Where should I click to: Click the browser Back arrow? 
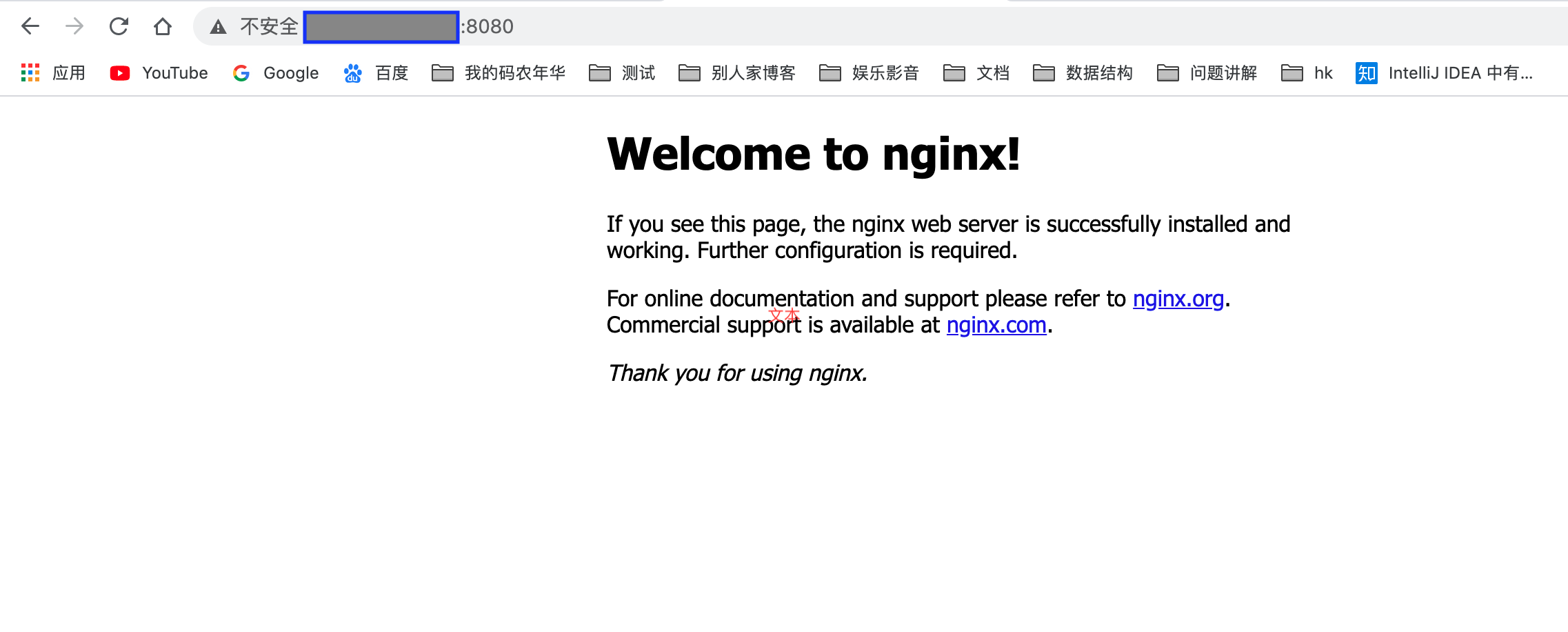(30, 26)
